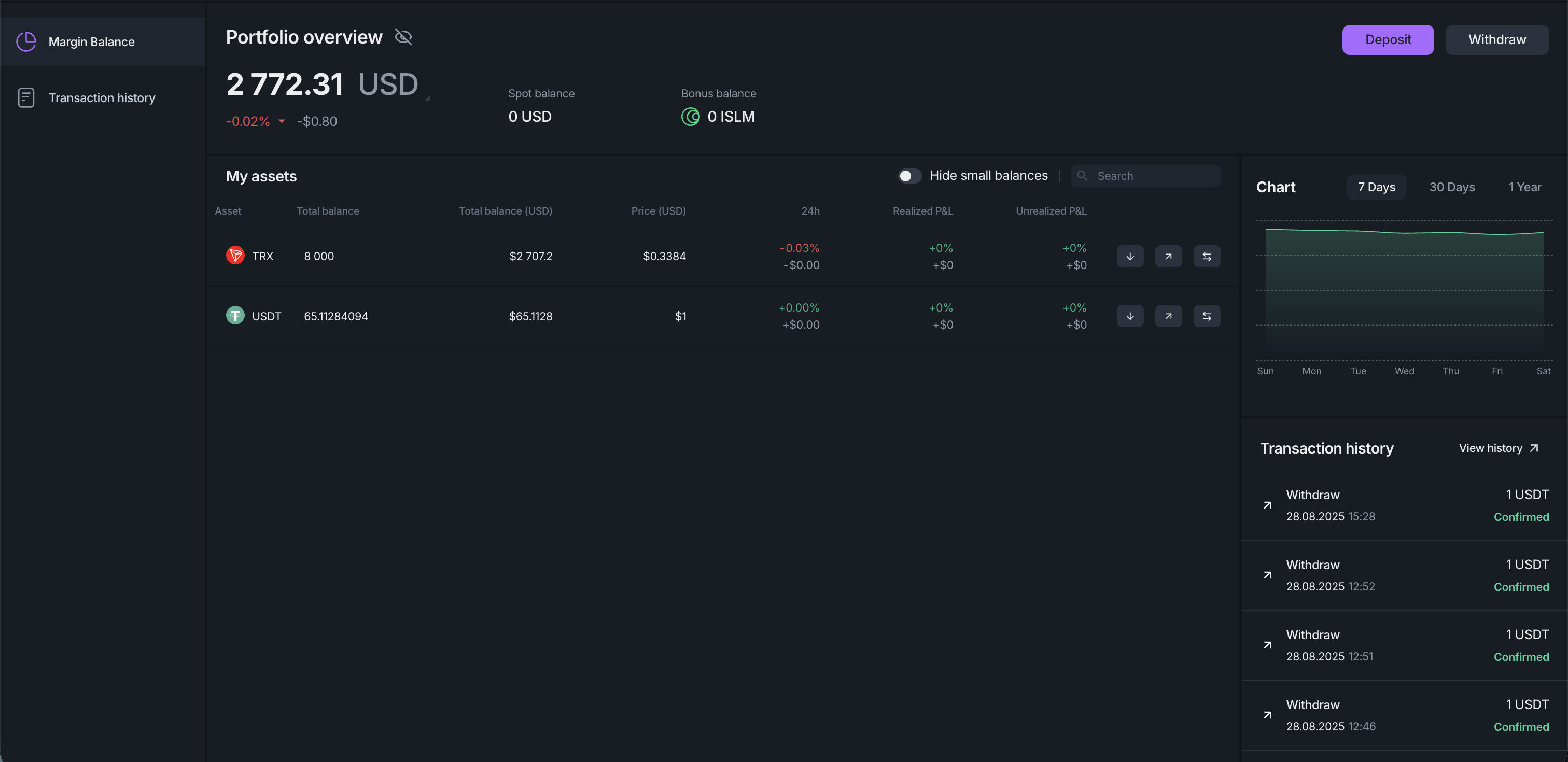This screenshot has width=1568, height=762.
Task: Open View history link
Action: (1499, 448)
